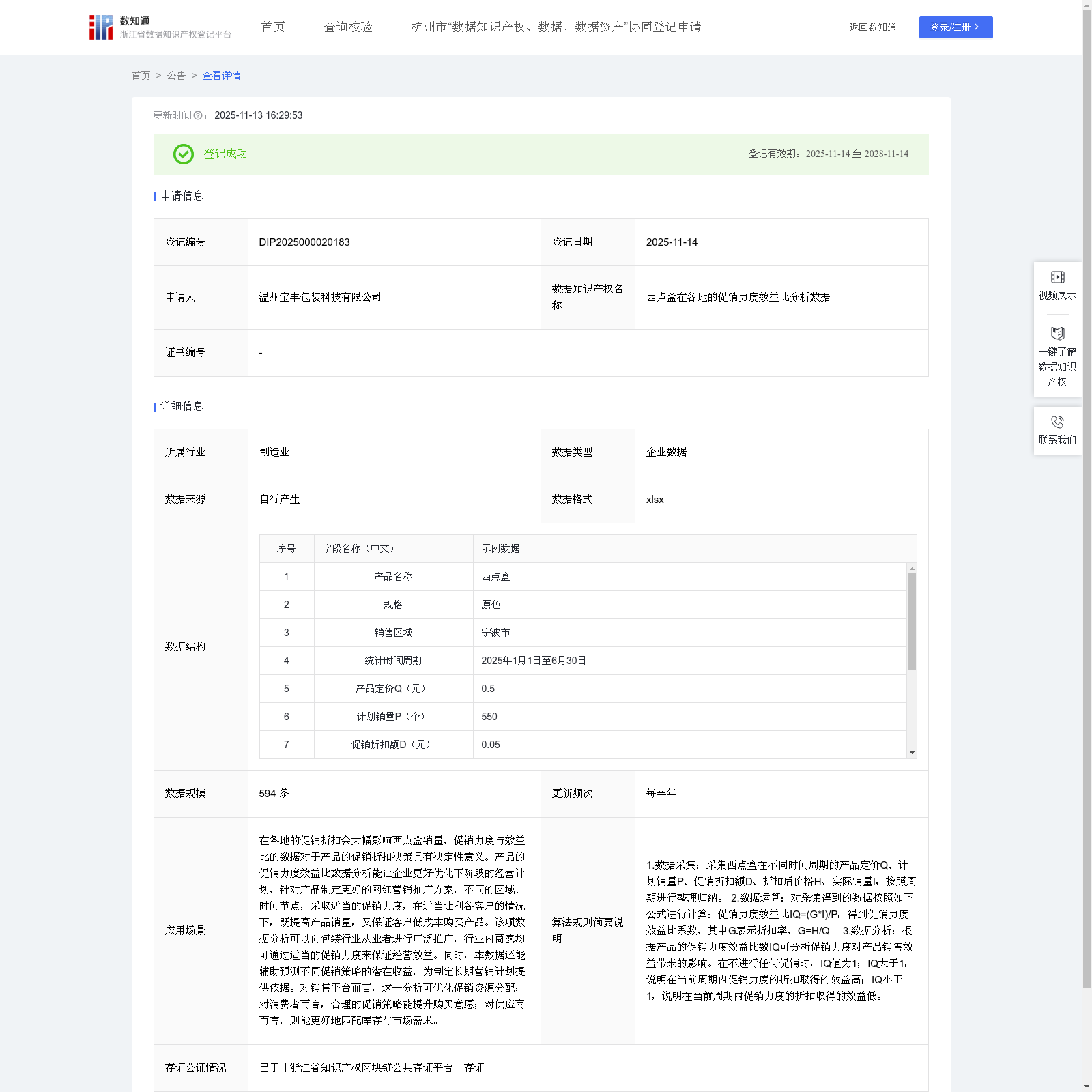The height and width of the screenshot is (1092, 1092).
Task: Open 一键了解数据知识产权 sidebar icon
Action: 1057,334
